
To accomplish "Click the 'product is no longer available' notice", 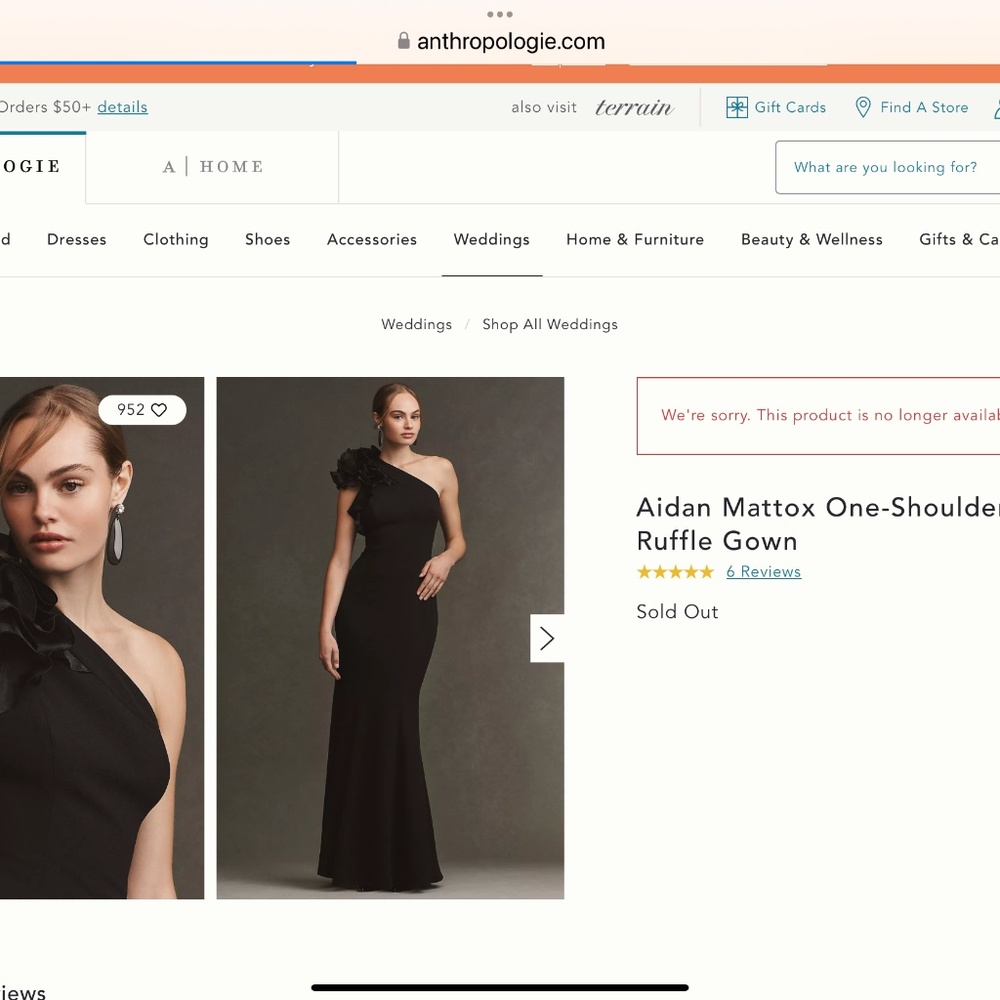I will point(818,416).
